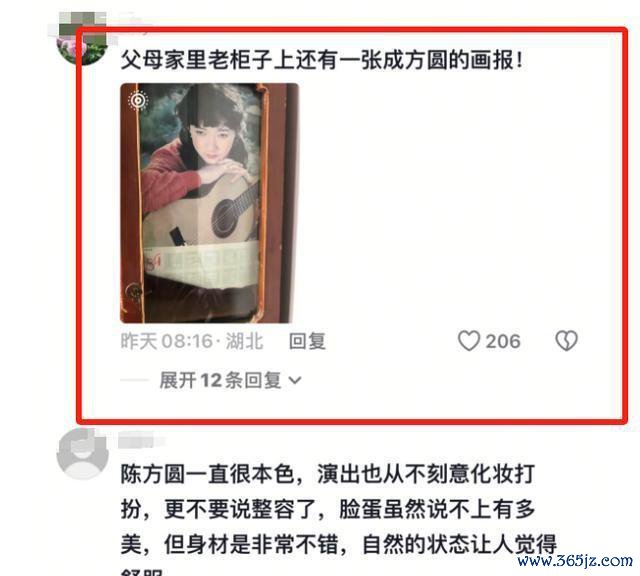
Task: Tap the broken-heart dislike icon
Action: [x=567, y=341]
